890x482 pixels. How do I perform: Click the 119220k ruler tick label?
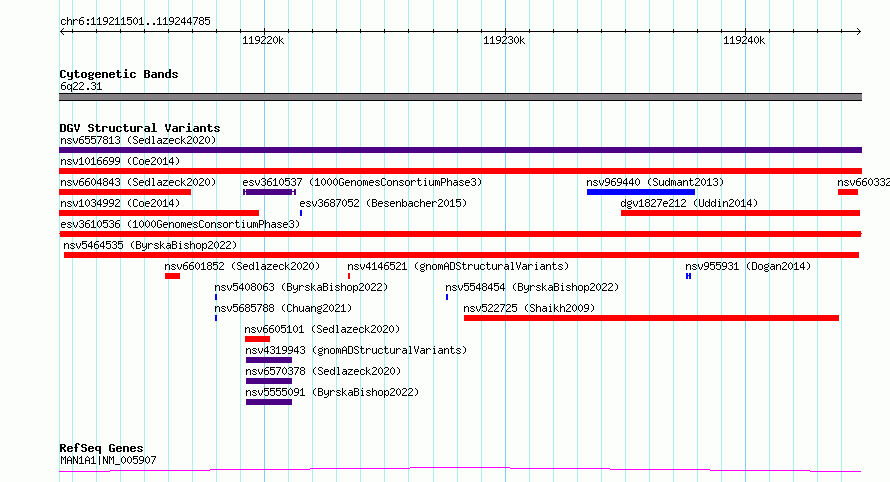pos(263,40)
